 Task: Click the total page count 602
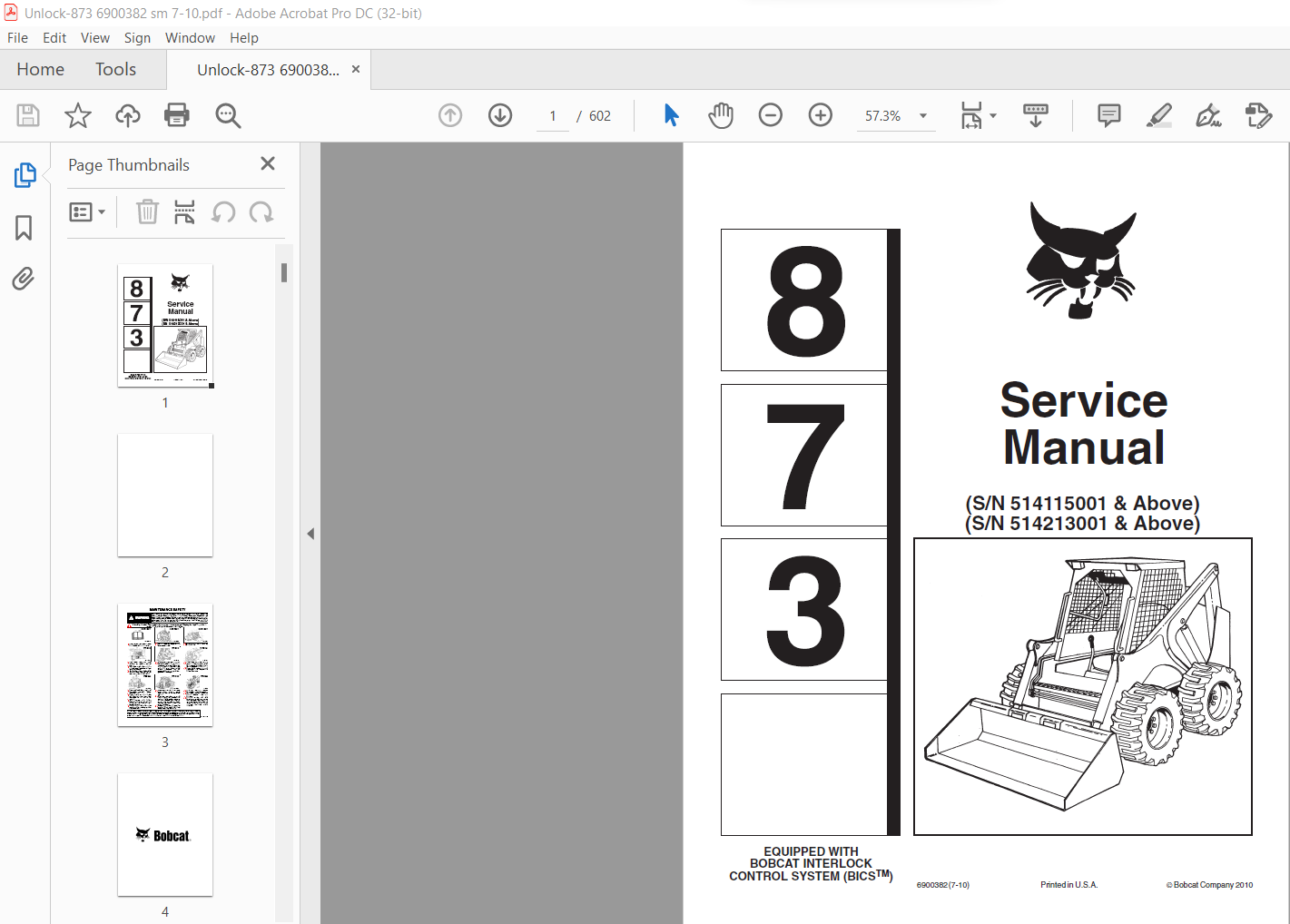point(600,116)
